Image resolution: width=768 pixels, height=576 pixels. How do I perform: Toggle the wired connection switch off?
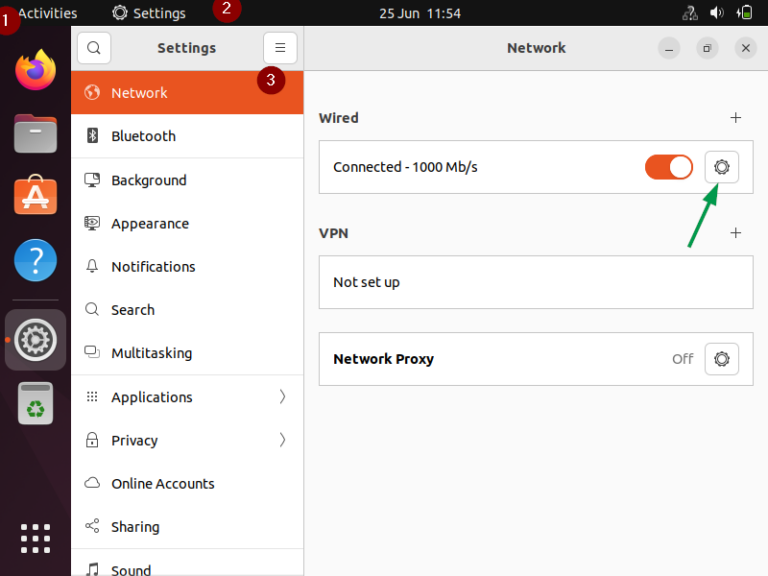669,167
